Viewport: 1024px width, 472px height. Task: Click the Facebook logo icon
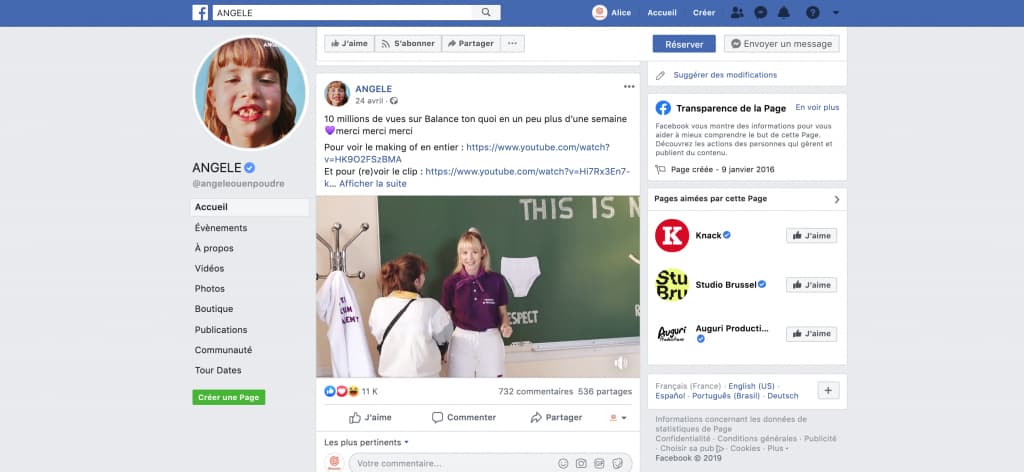200,12
